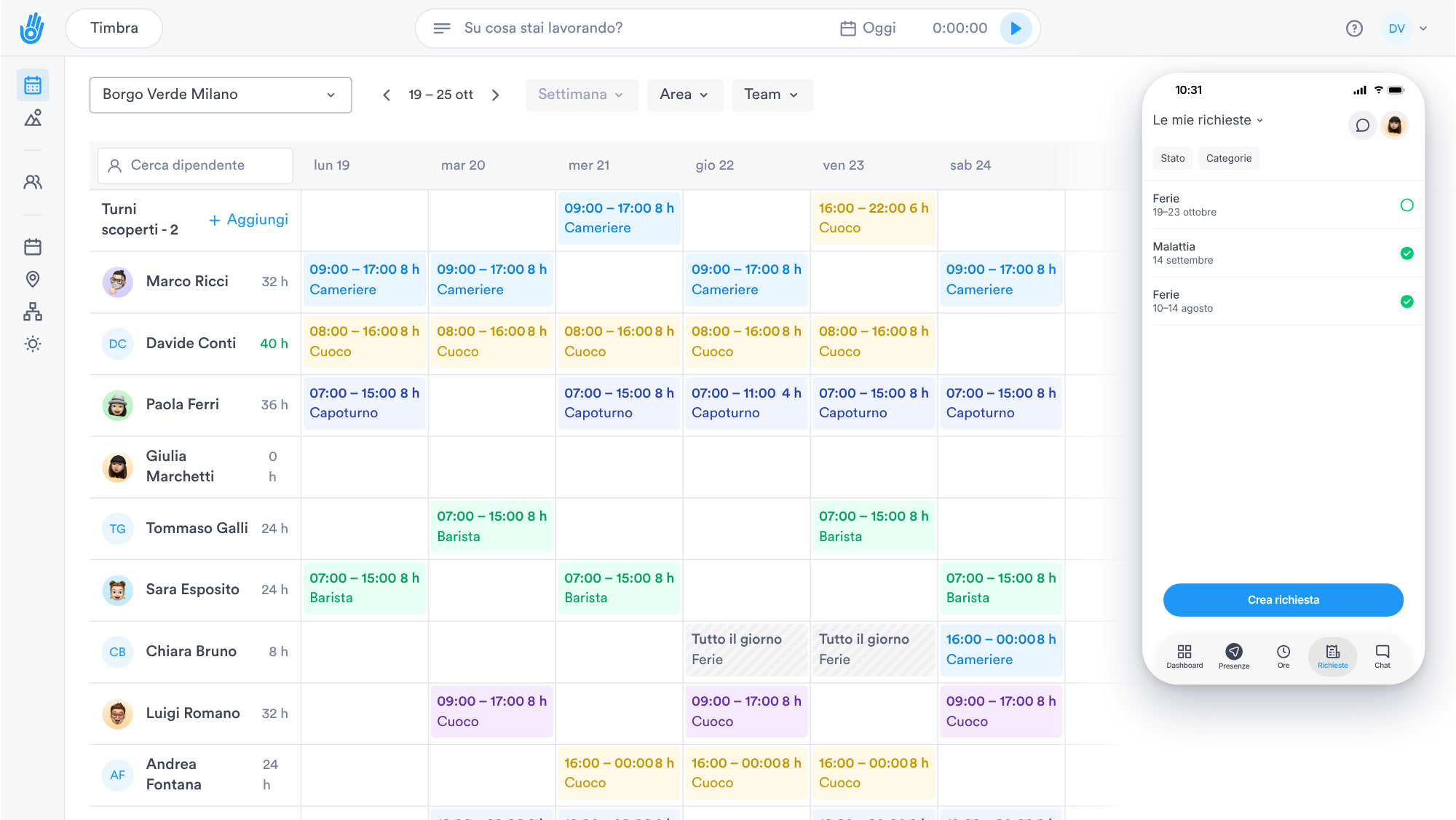Open the app hand logo home
The height and width of the screenshot is (820, 1456).
tap(32, 28)
